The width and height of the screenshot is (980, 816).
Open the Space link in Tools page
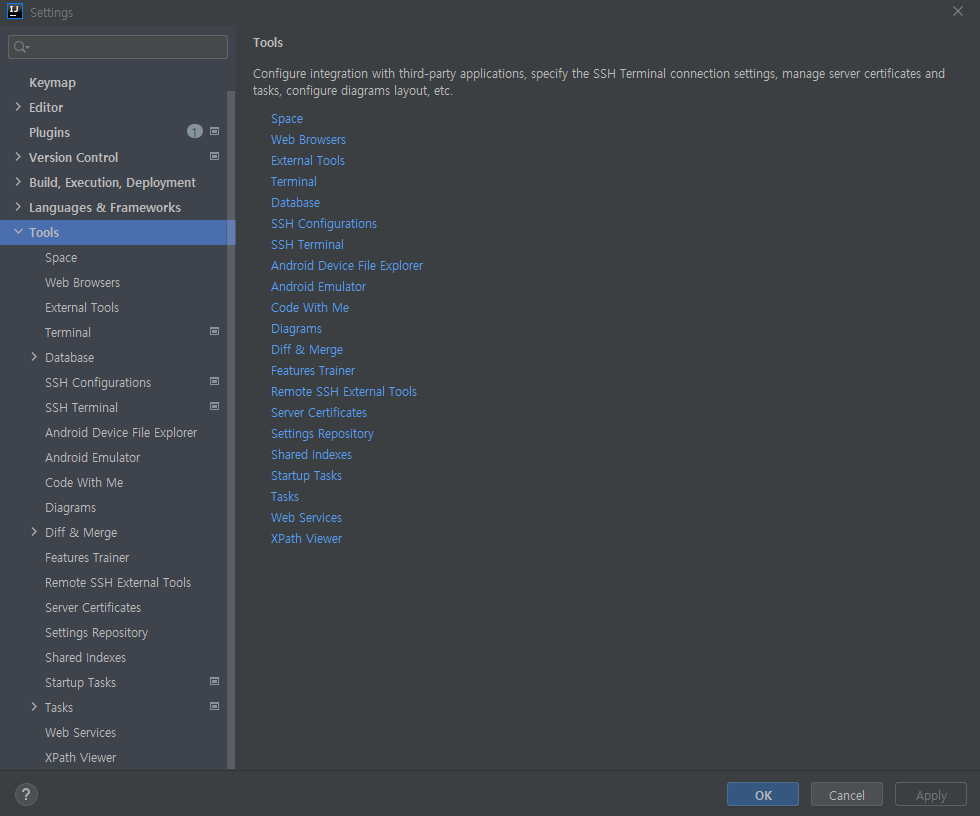(x=287, y=119)
